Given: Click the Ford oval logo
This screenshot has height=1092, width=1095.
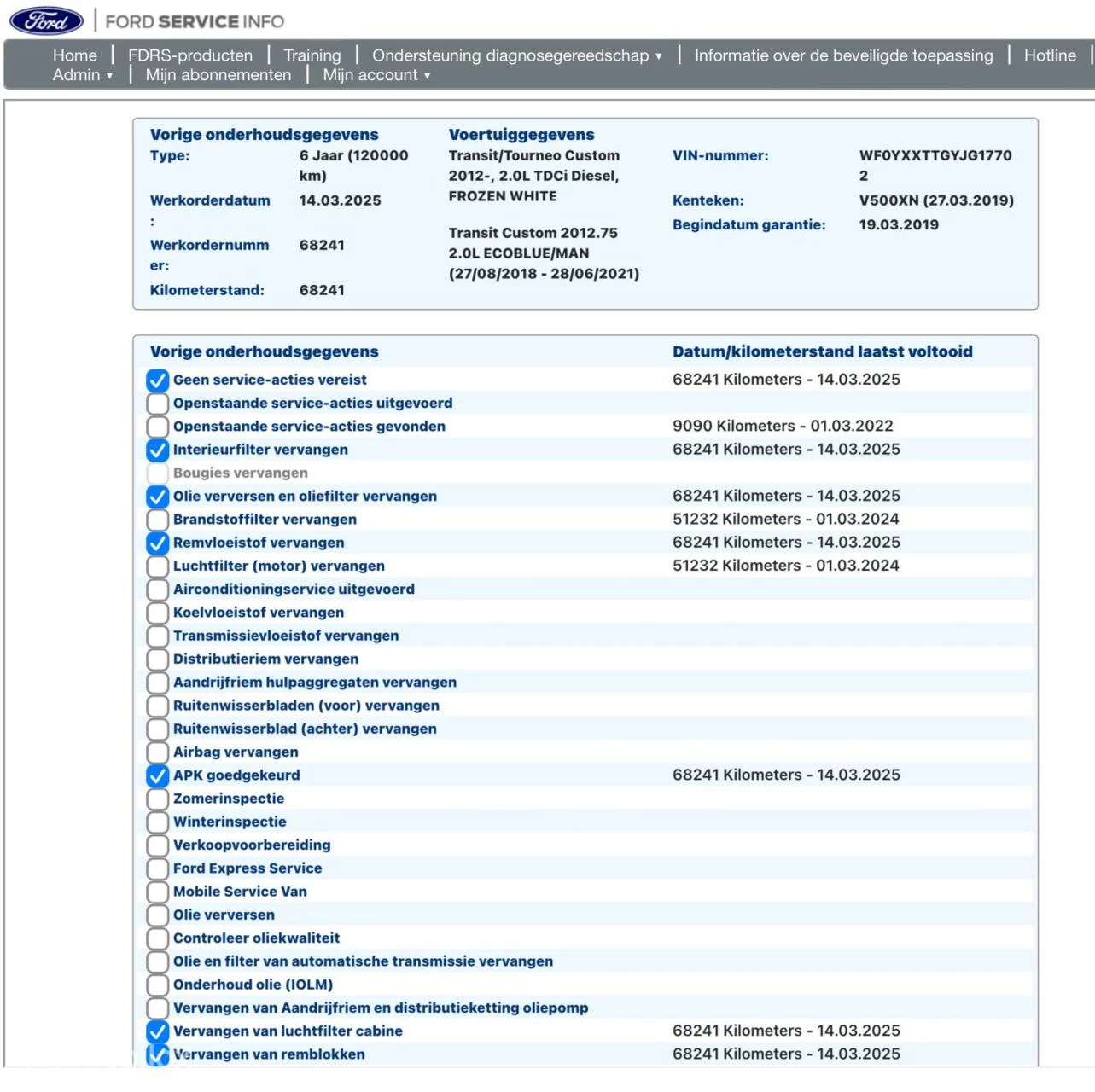Looking at the screenshot, I should [x=46, y=20].
